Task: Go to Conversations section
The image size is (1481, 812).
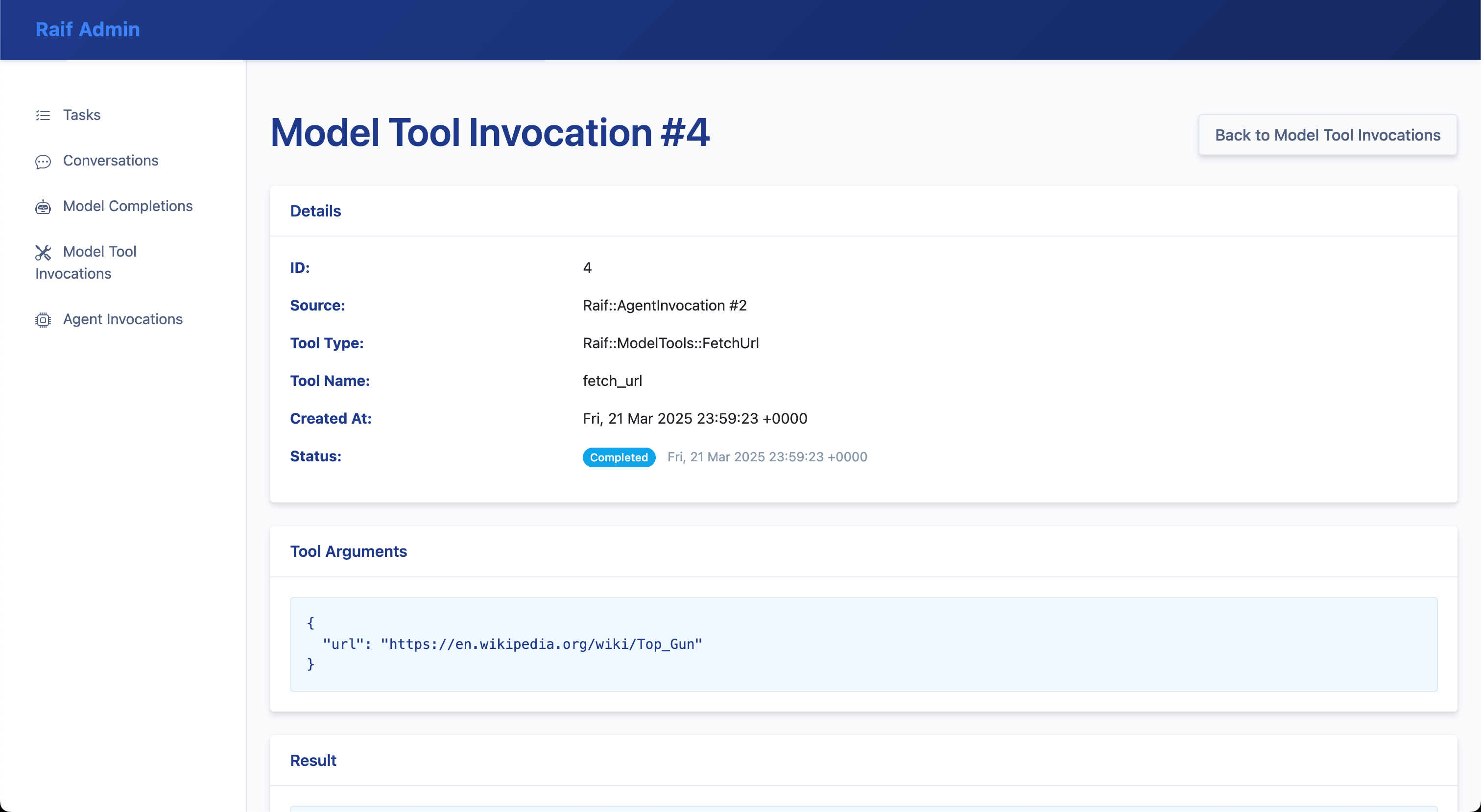Action: point(110,161)
